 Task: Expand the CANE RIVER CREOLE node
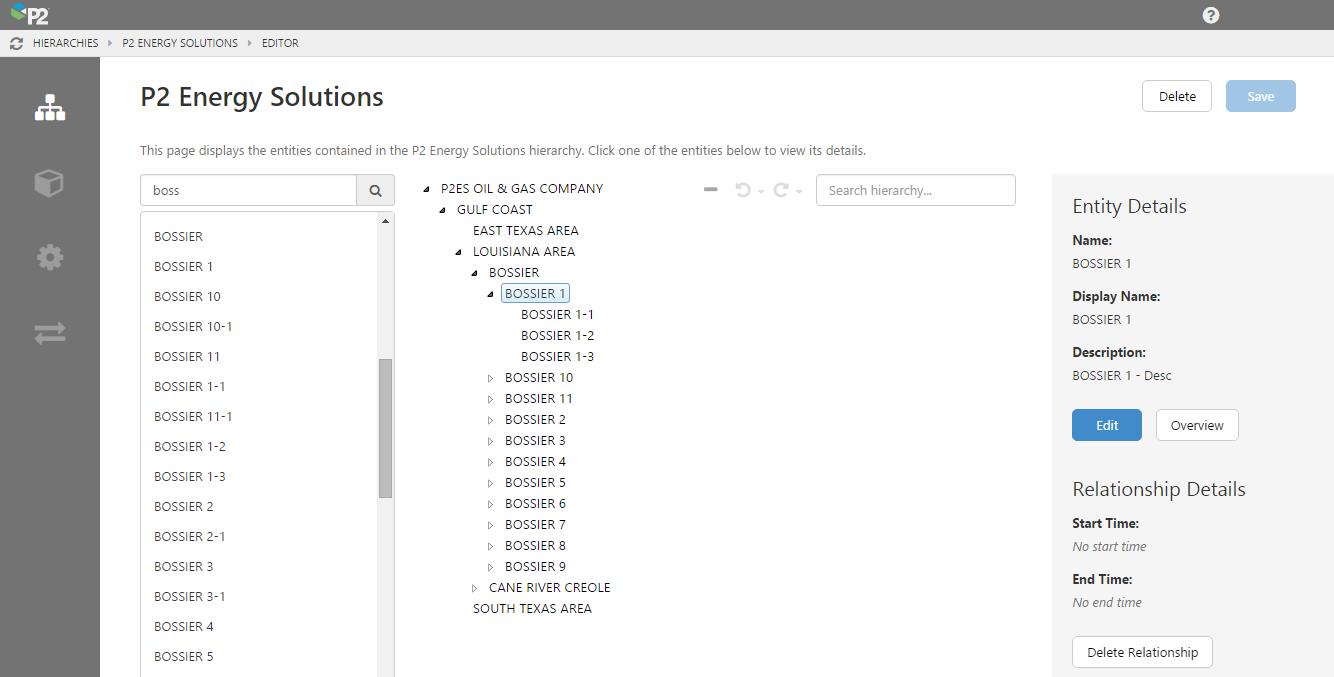tap(475, 588)
